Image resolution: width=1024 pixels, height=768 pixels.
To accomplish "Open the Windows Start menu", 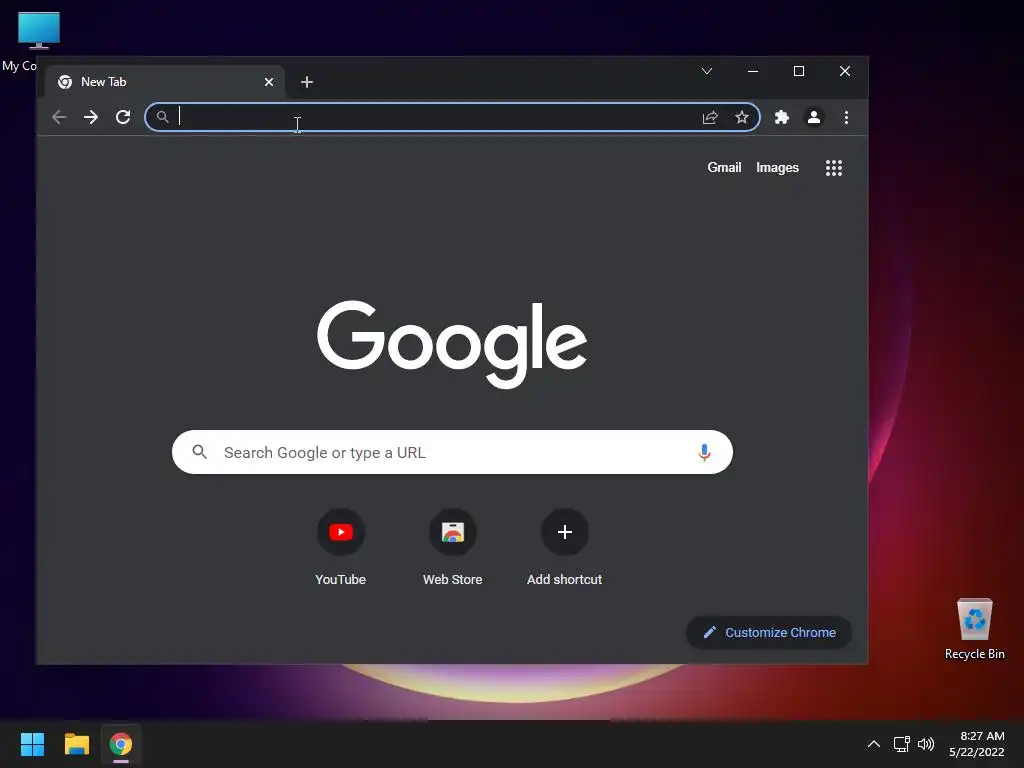I will [32, 744].
